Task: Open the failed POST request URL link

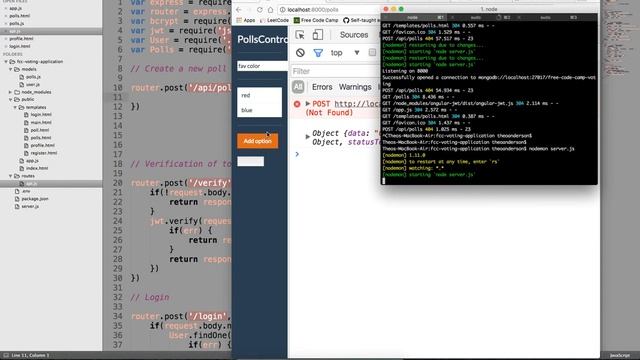Action: 357,104
